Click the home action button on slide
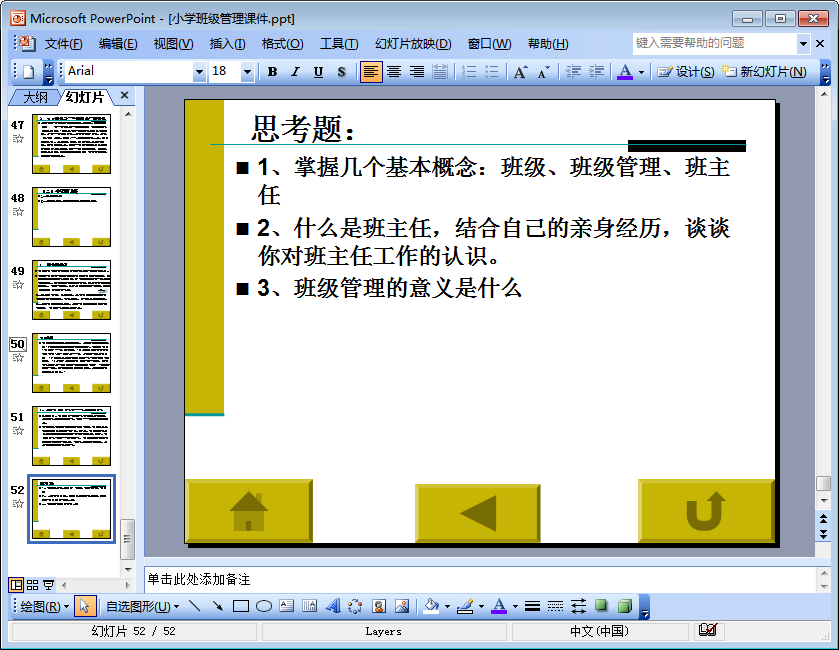The width and height of the screenshot is (839, 650). tap(249, 511)
